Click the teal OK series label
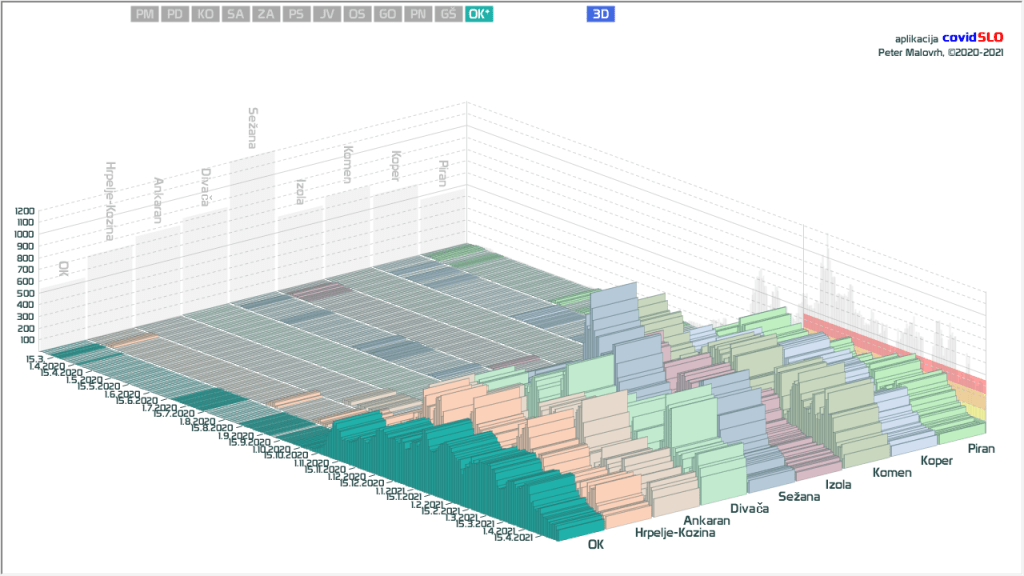Viewport: 1024px width, 576px height. [596, 545]
